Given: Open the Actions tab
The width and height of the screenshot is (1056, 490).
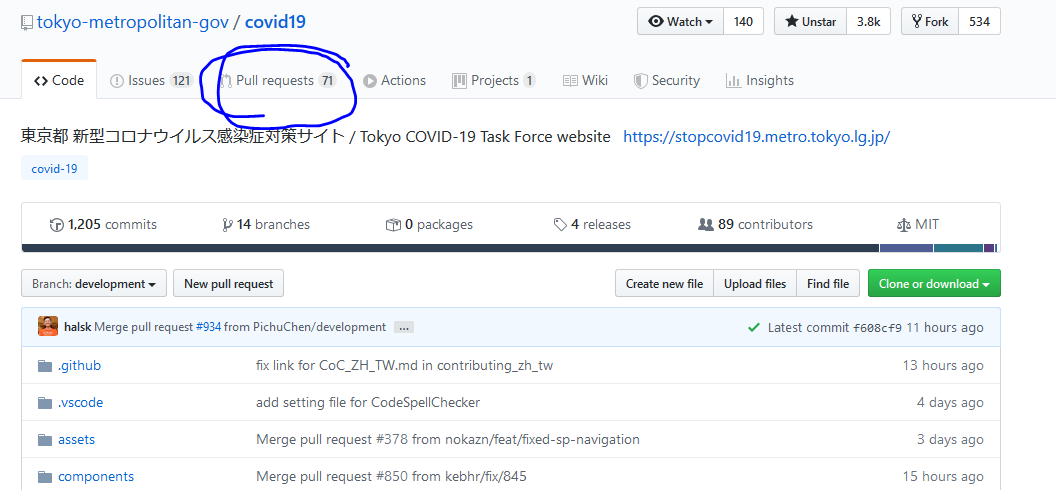Looking at the screenshot, I should (x=395, y=81).
